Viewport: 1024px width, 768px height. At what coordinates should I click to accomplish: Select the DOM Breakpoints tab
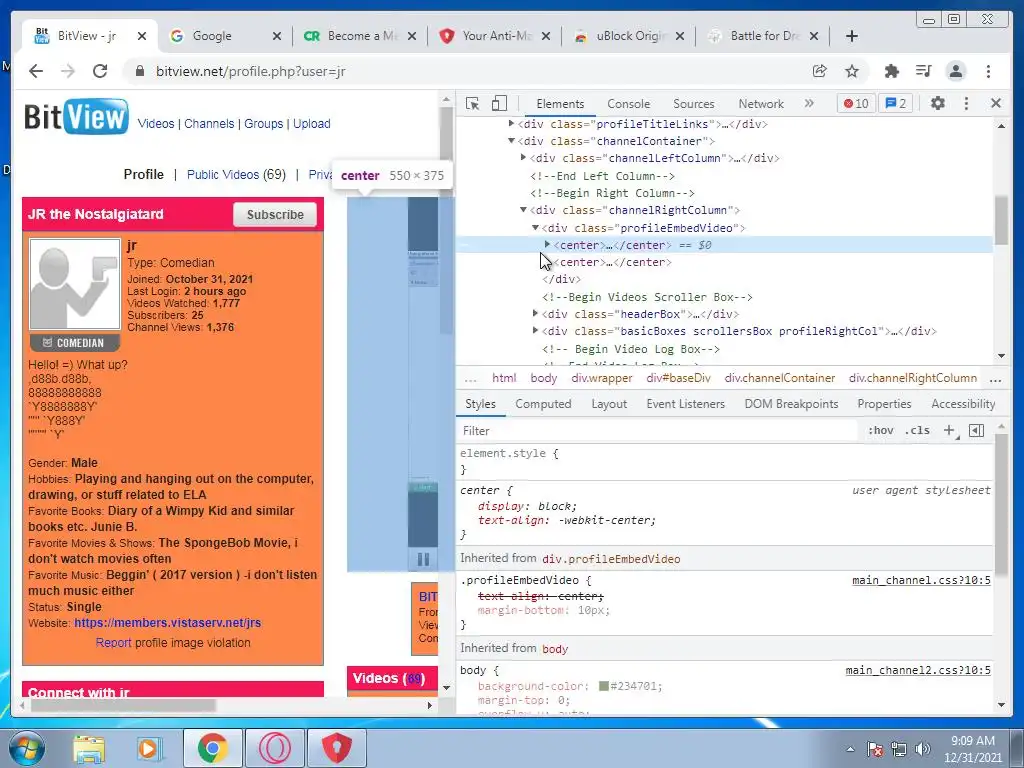point(791,404)
